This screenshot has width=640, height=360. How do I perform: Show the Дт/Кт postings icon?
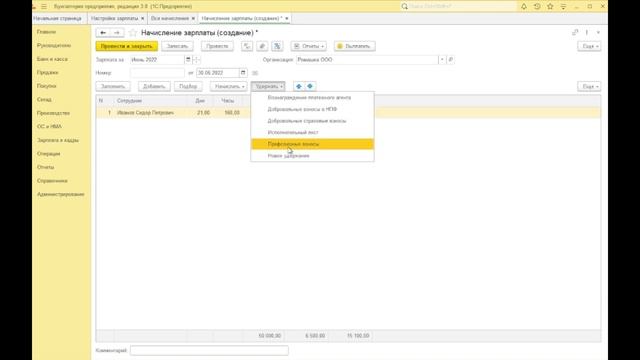[x=247, y=46]
